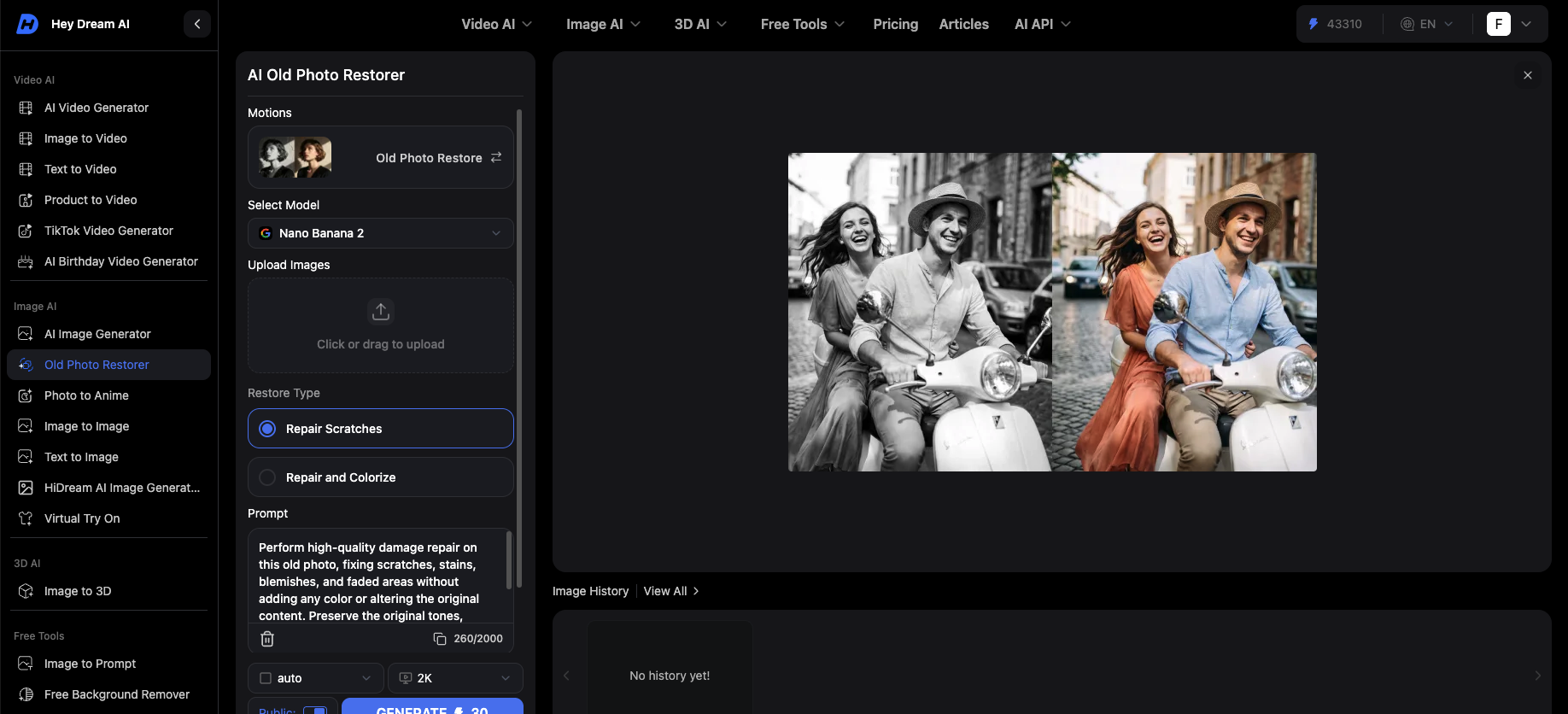The width and height of the screenshot is (1568, 714).
Task: Open the 2K resolution dropdown
Action: tap(455, 678)
